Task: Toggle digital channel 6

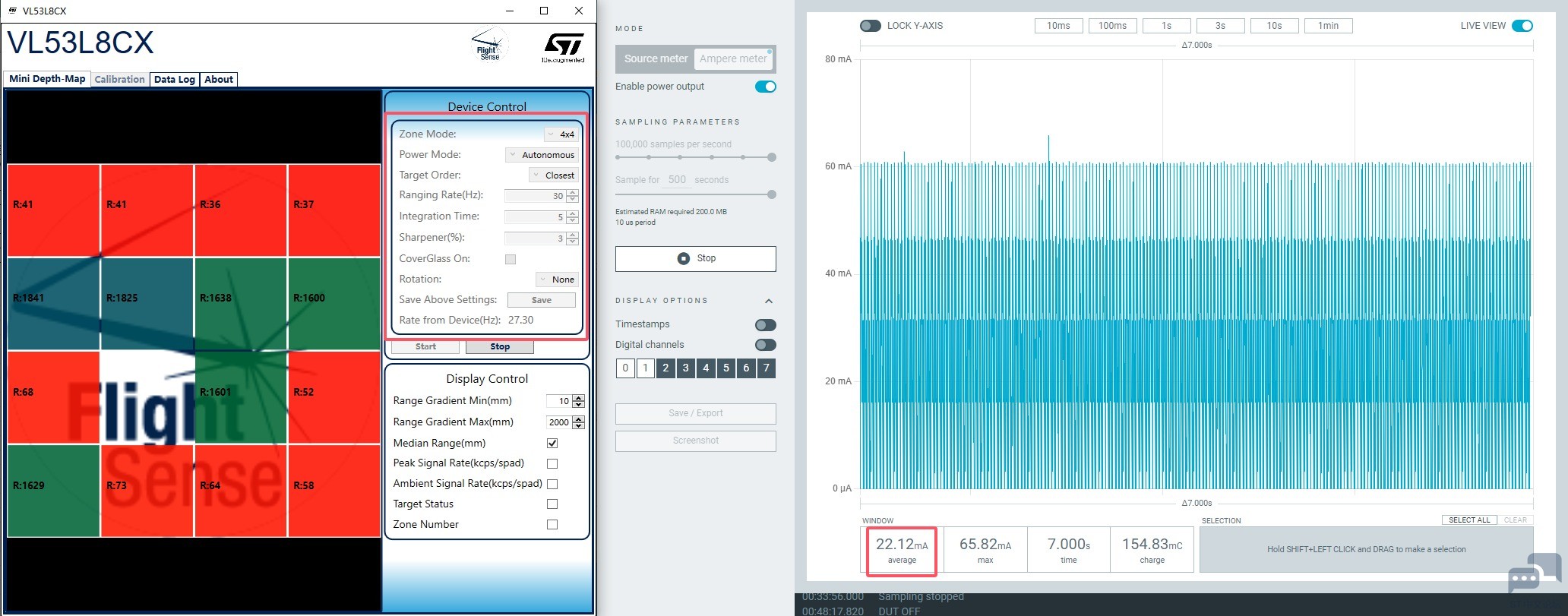Action: point(746,368)
